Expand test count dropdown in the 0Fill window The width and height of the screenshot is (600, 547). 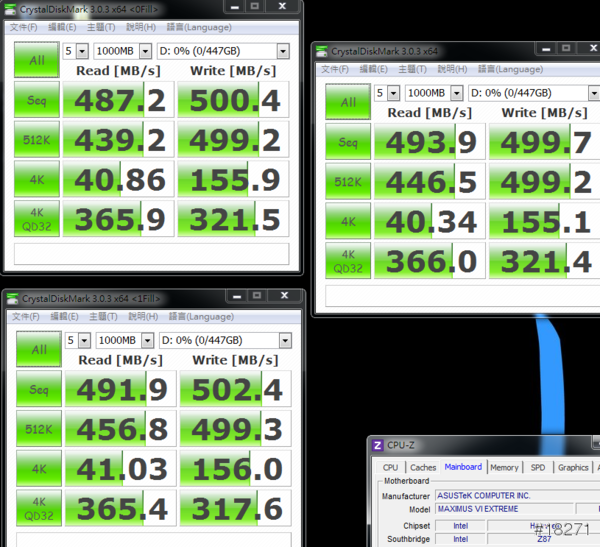click(x=82, y=51)
